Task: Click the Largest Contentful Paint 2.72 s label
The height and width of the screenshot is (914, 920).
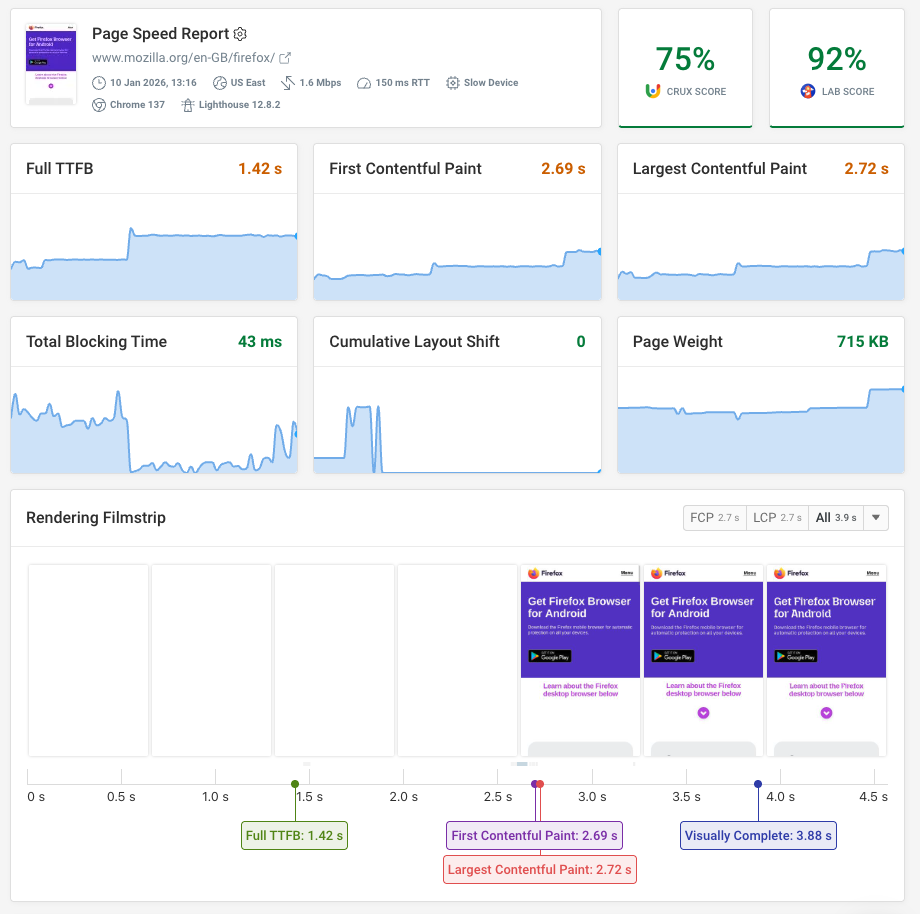Action: (x=539, y=869)
